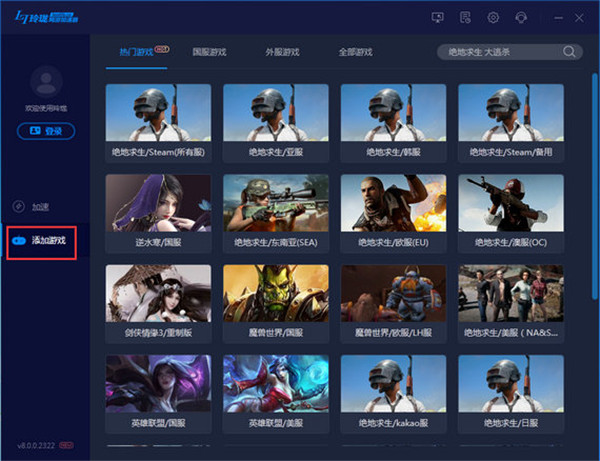Viewport: 600px width, 461px height.
Task: Open 英雄联盟/国服 game card
Action: (x=158, y=394)
